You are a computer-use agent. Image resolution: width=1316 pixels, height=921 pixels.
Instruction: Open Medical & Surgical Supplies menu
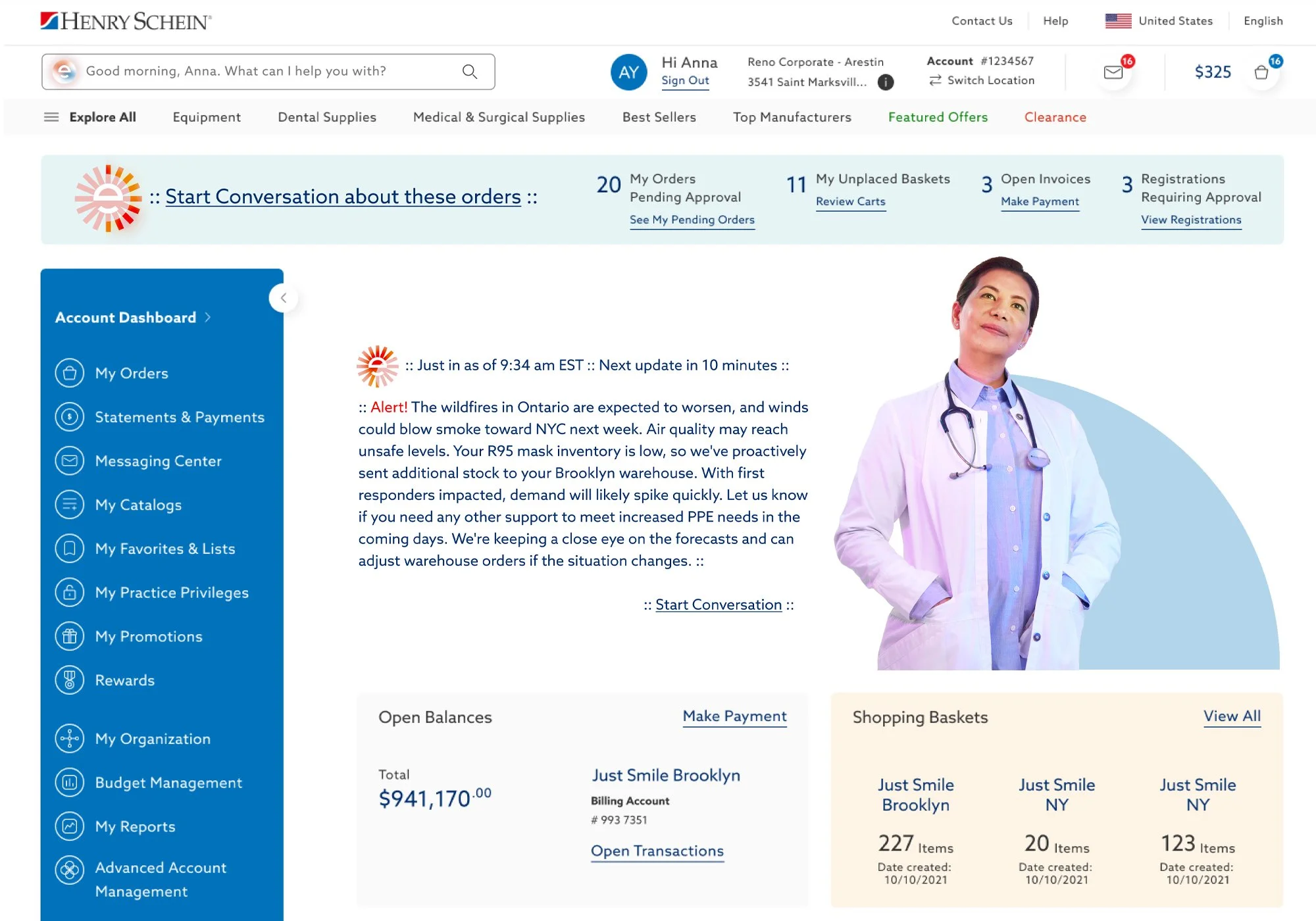tap(499, 117)
